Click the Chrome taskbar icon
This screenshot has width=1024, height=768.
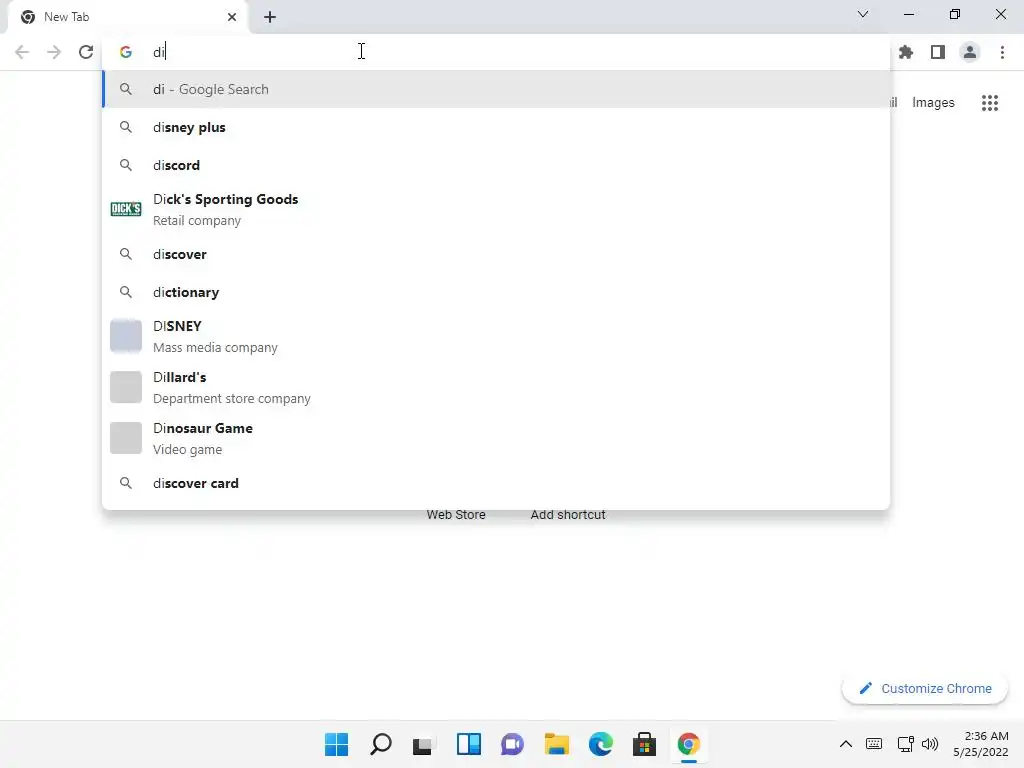tap(688, 744)
